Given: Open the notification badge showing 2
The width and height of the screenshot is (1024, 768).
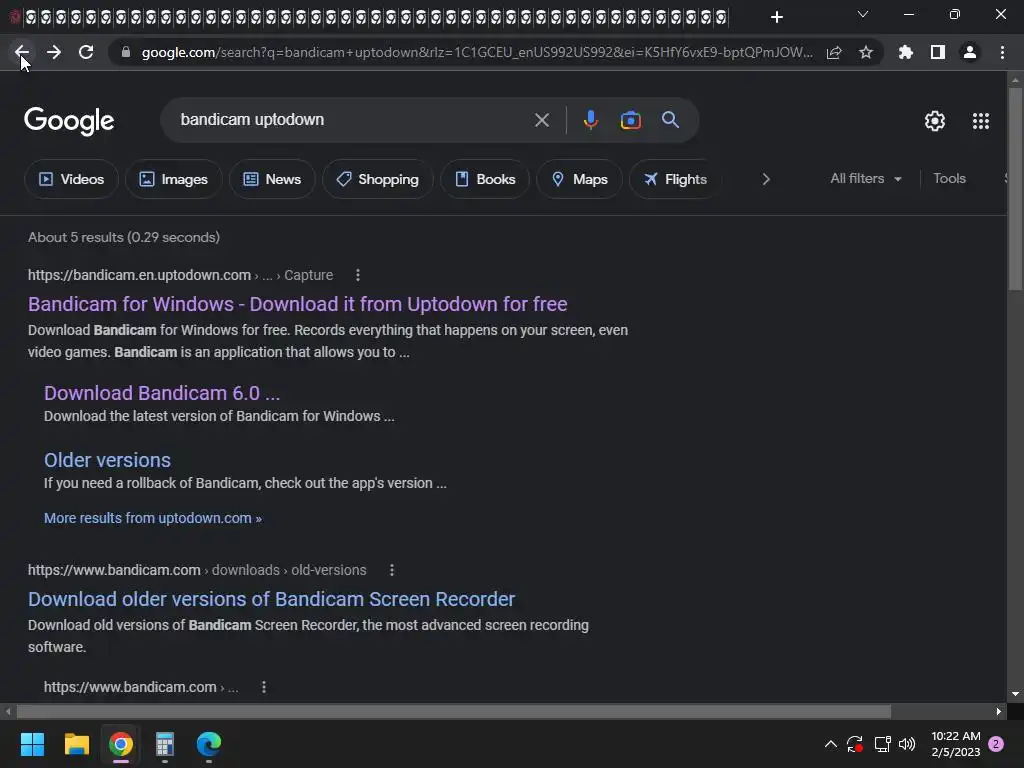Looking at the screenshot, I should click(x=996, y=744).
